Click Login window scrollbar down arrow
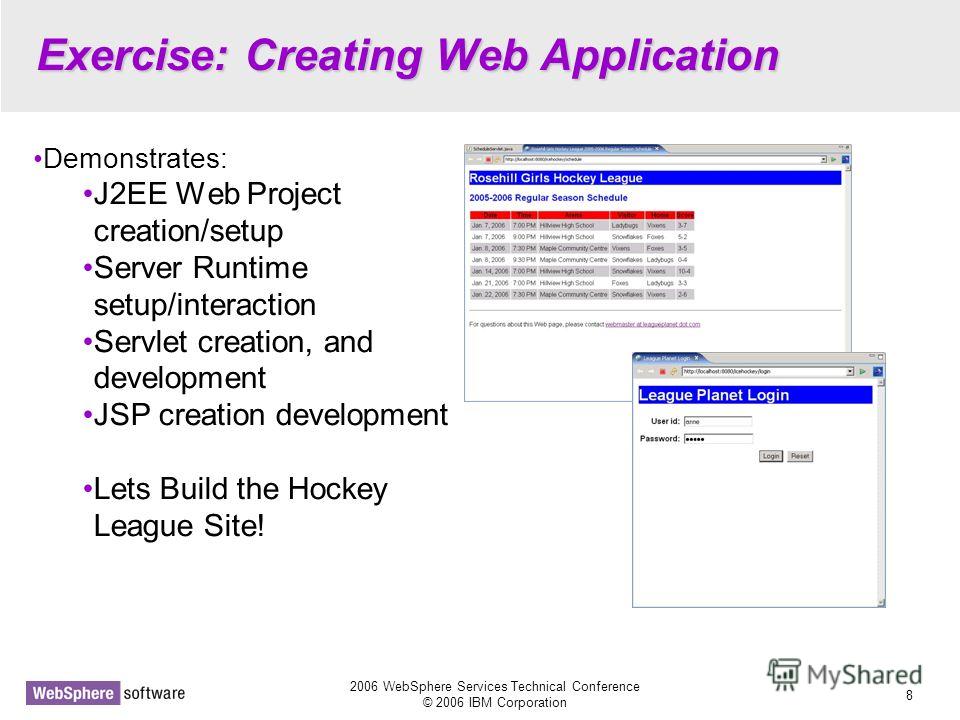Viewport: 960px width, 720px height. pyautogui.click(x=881, y=603)
